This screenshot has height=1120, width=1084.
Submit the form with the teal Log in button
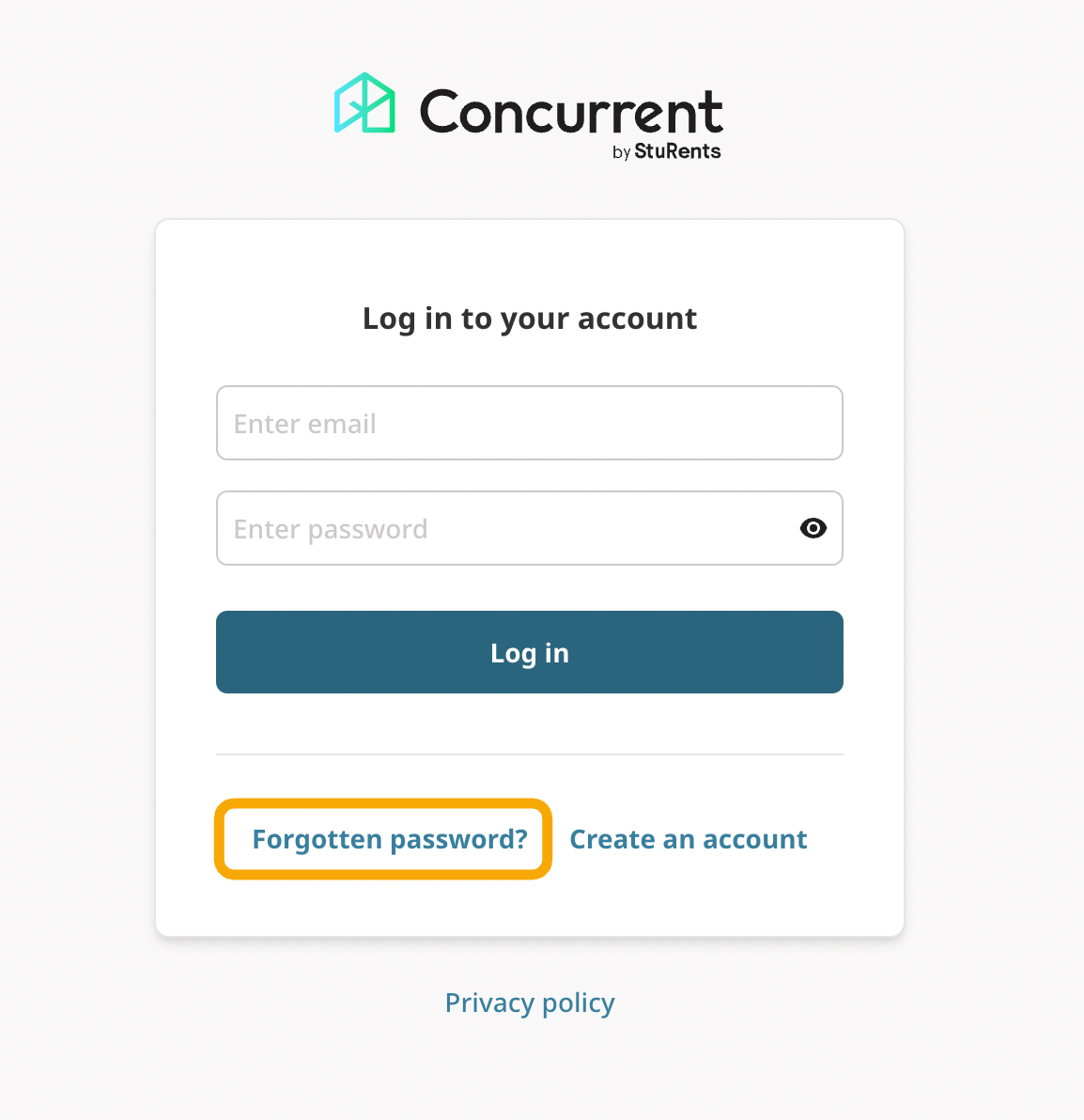[x=530, y=652]
